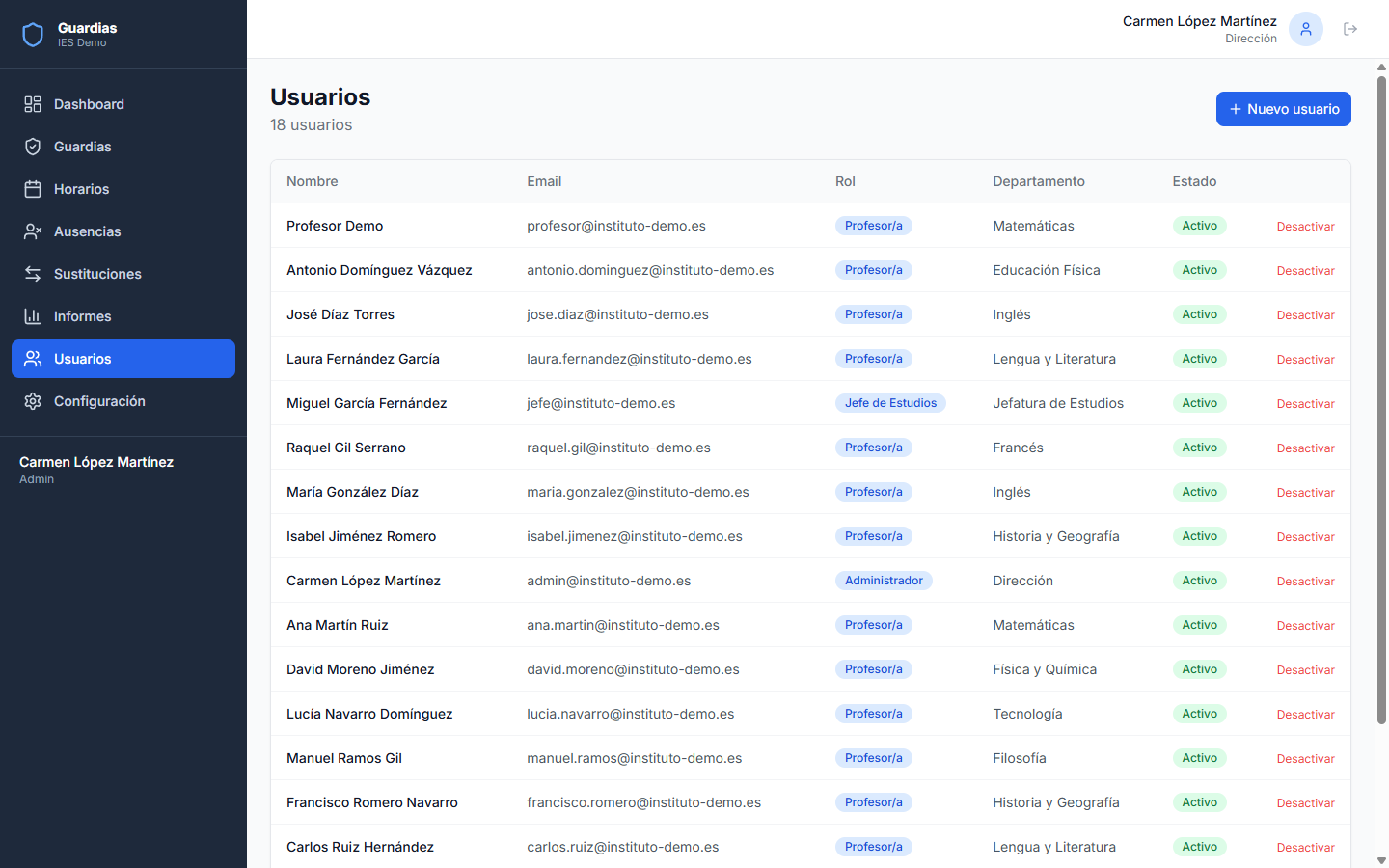Deactivate user Profesor Demo
Image resolution: width=1389 pixels, height=868 pixels.
pyautogui.click(x=1305, y=227)
